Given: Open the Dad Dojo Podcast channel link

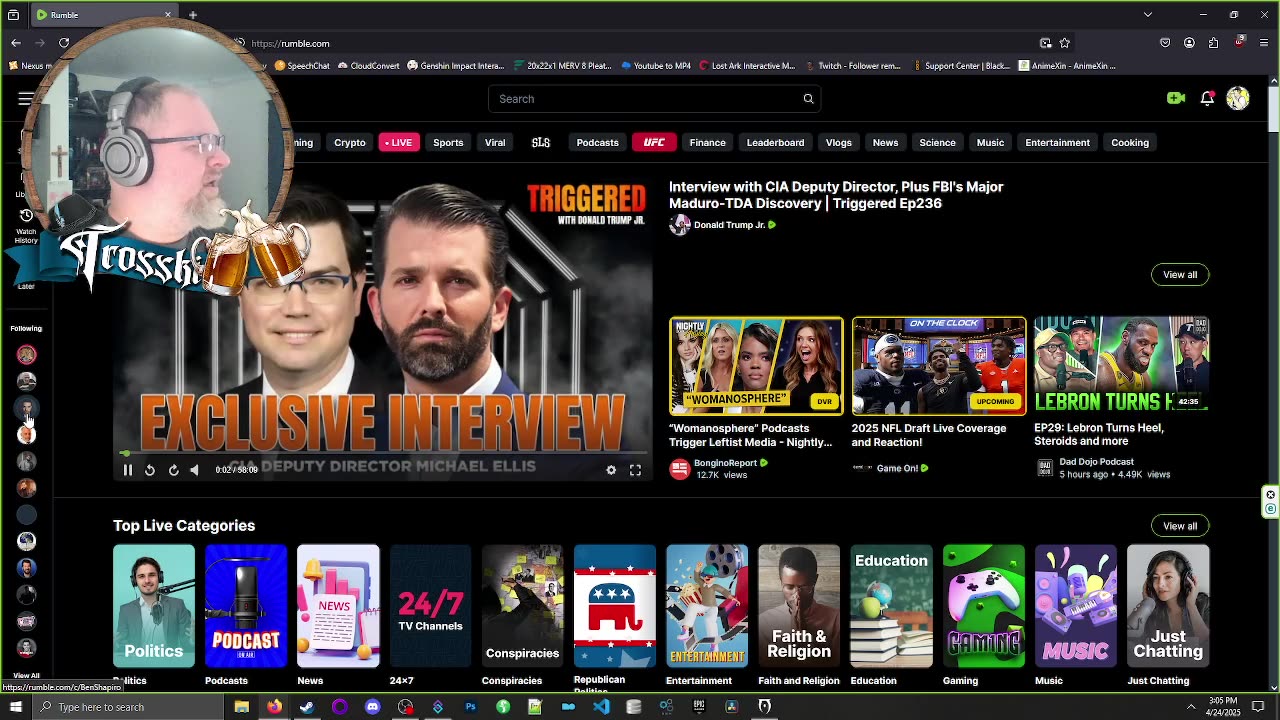Looking at the screenshot, I should tap(1096, 462).
